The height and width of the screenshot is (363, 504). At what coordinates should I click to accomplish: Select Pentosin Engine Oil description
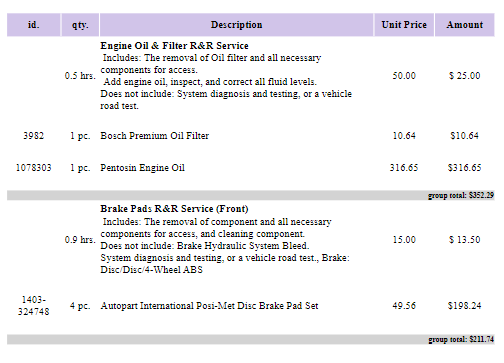pyautogui.click(x=143, y=168)
